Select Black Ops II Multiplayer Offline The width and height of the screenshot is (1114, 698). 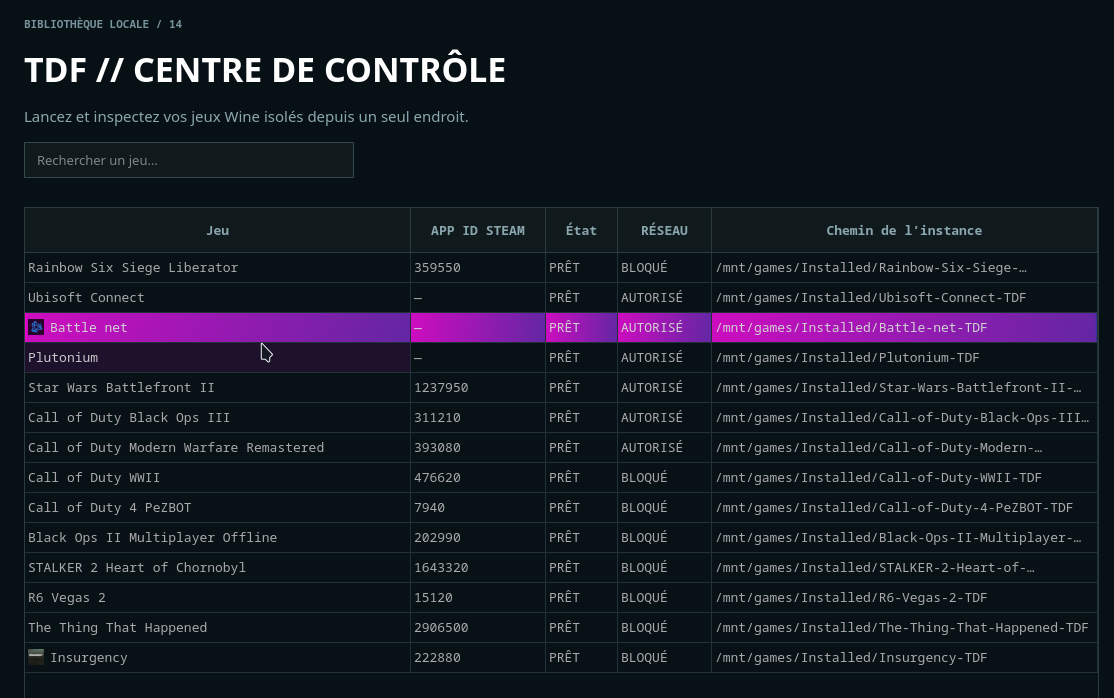point(152,537)
